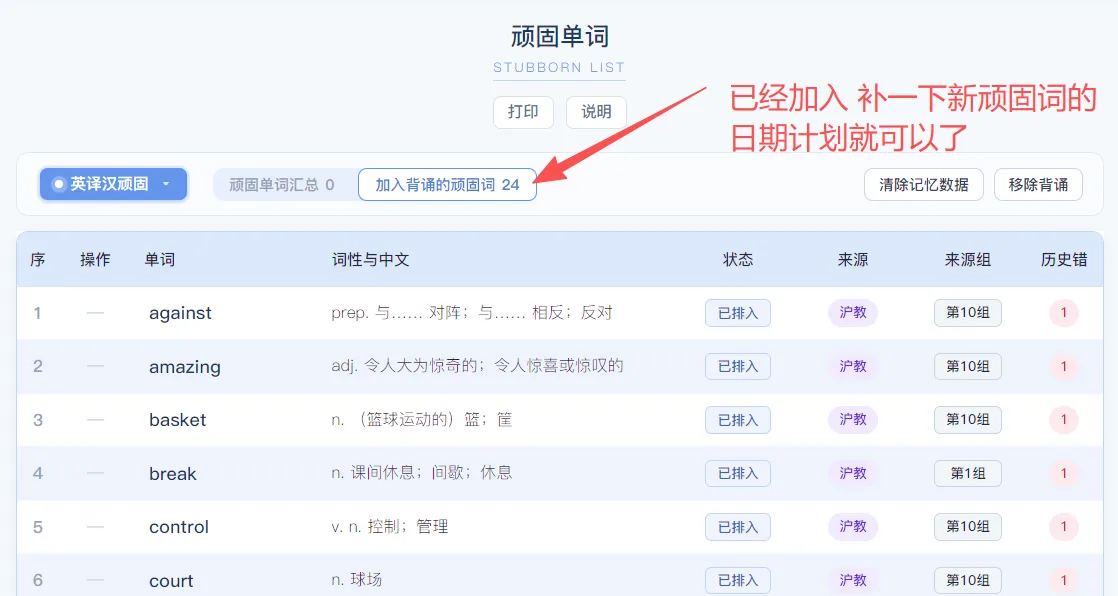The height and width of the screenshot is (596, 1118).
Task: Click 已排入 status in basket row
Action: (x=738, y=420)
